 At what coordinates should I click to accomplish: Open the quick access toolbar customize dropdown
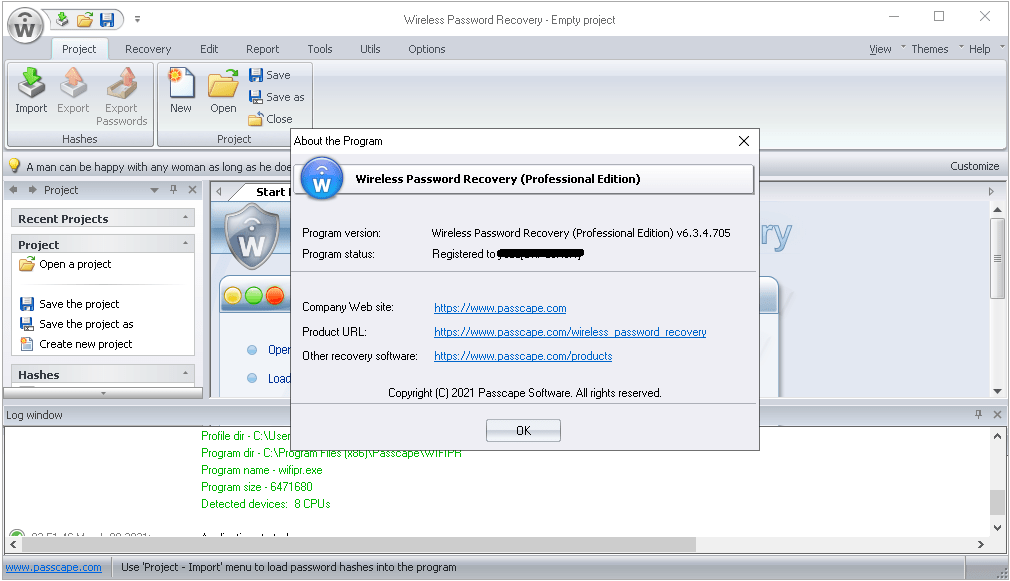pos(137,19)
